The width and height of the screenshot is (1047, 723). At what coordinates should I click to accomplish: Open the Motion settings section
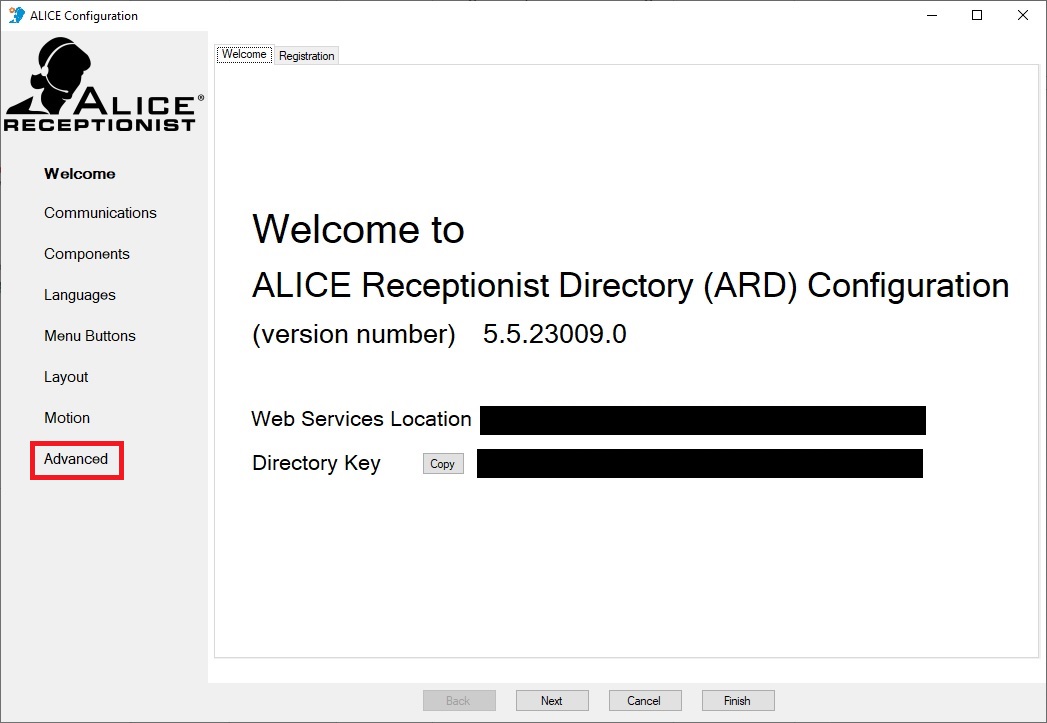coord(67,418)
